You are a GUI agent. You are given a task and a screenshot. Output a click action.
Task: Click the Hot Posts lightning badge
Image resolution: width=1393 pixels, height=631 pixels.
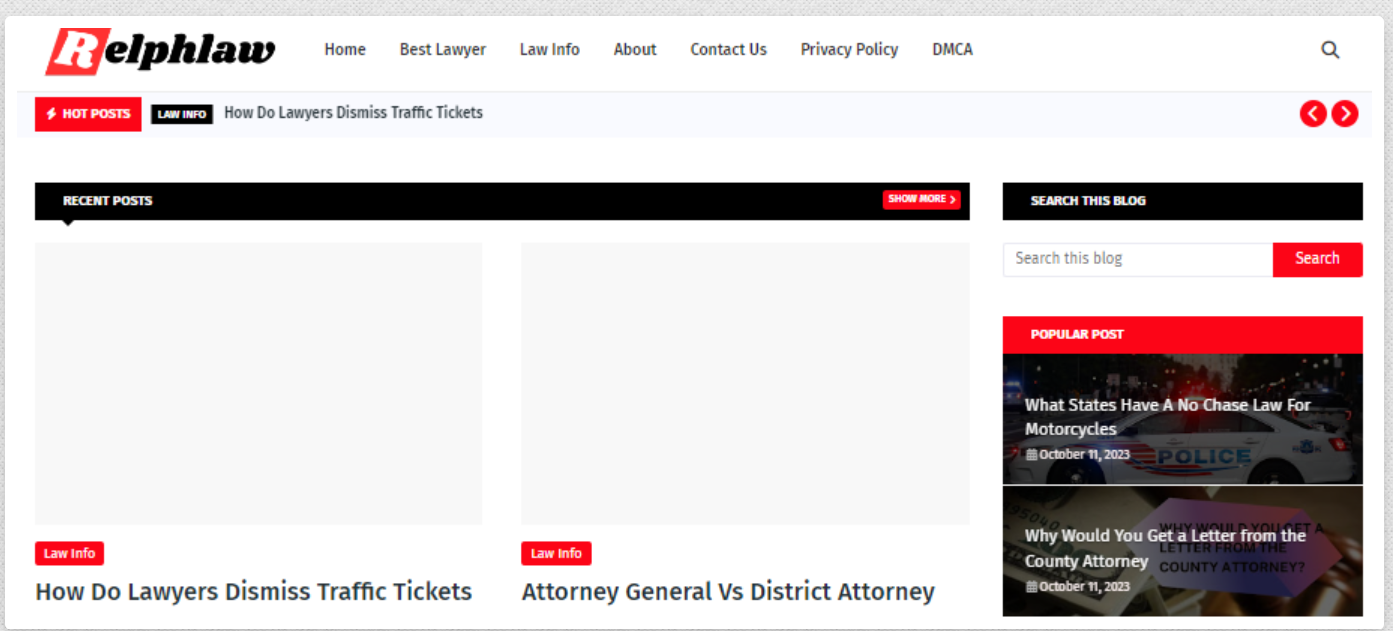click(x=88, y=114)
